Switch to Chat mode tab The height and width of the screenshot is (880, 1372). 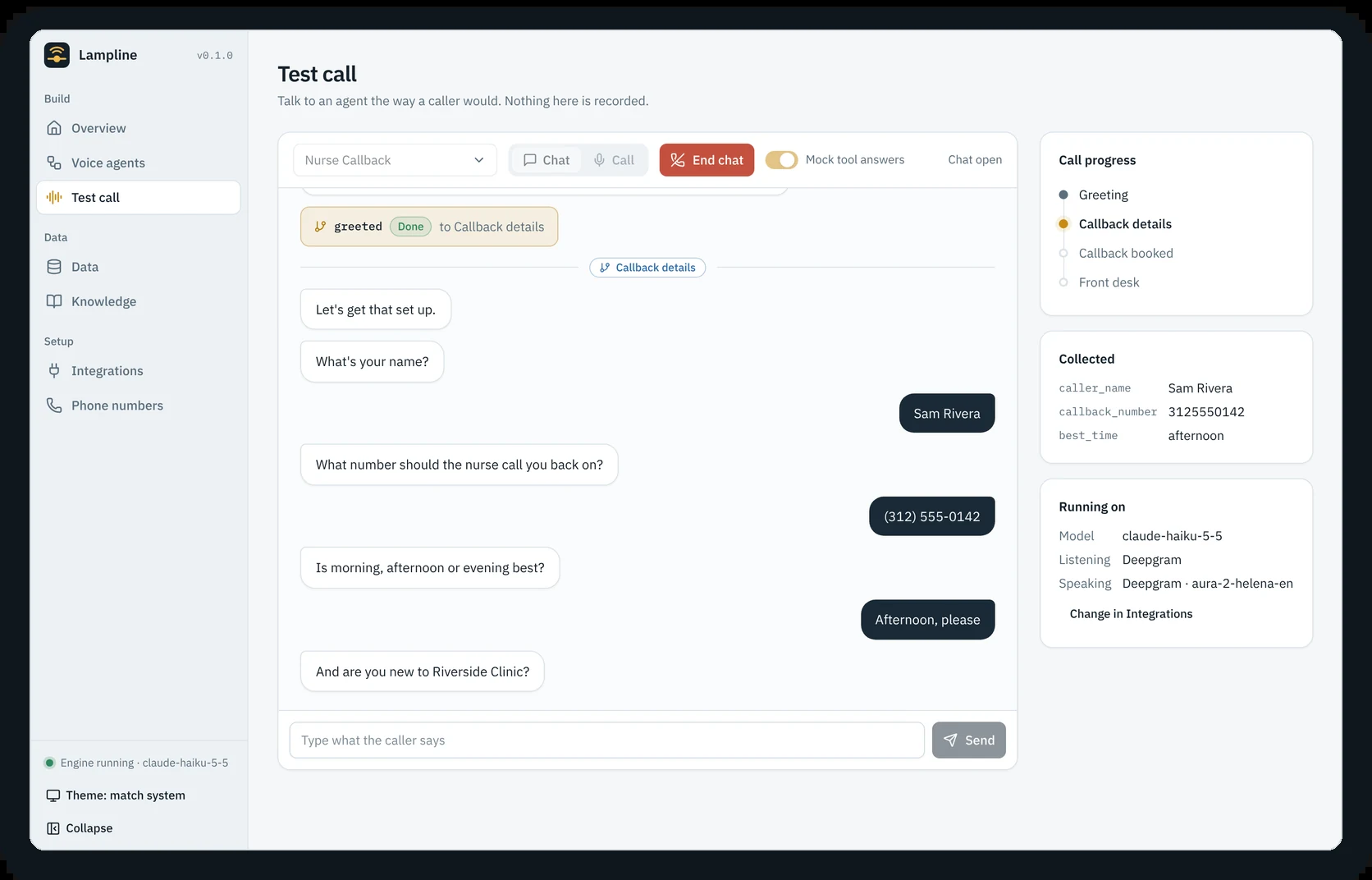547,160
